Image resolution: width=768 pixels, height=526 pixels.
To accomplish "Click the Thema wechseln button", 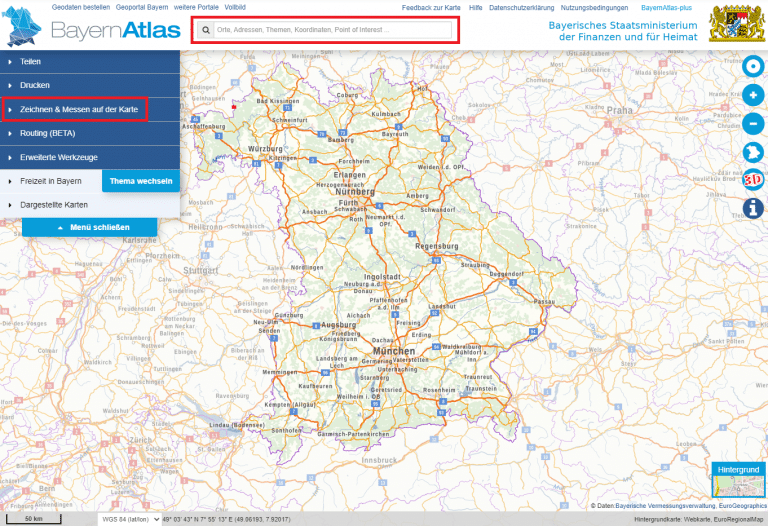I will coord(141,181).
